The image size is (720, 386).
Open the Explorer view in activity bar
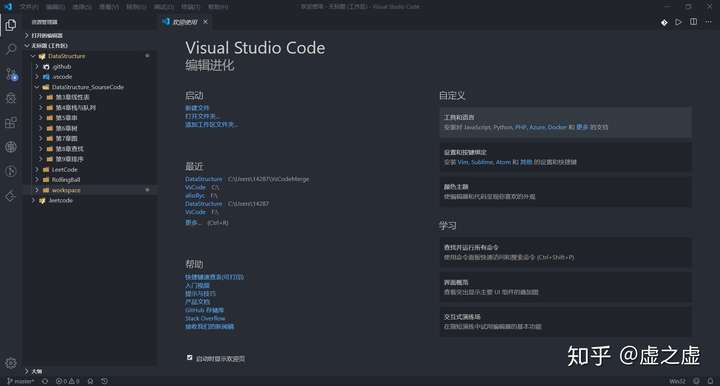coord(11,25)
